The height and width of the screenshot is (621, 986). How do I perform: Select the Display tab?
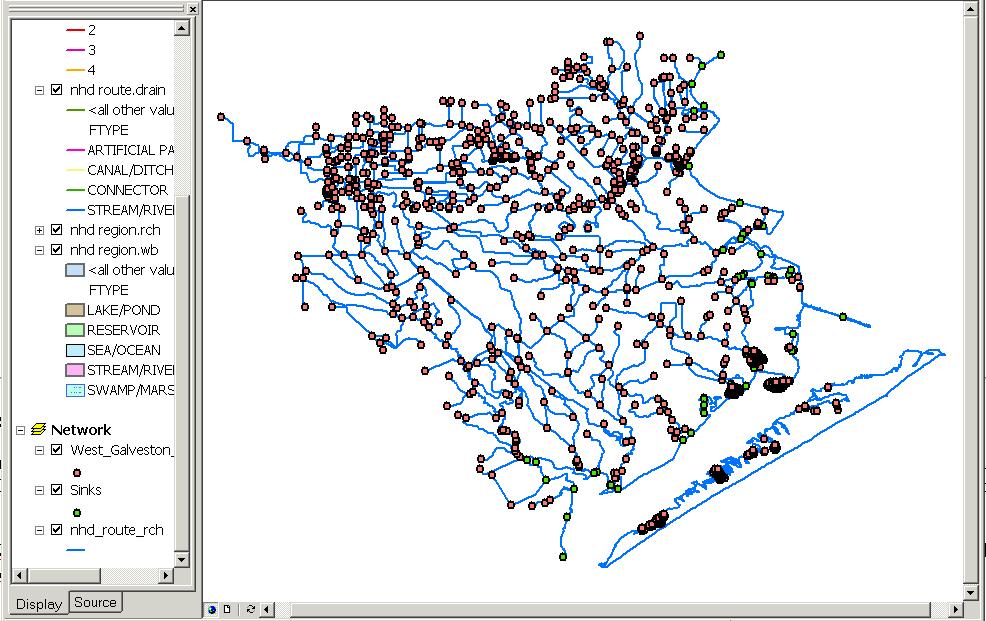pyautogui.click(x=38, y=603)
